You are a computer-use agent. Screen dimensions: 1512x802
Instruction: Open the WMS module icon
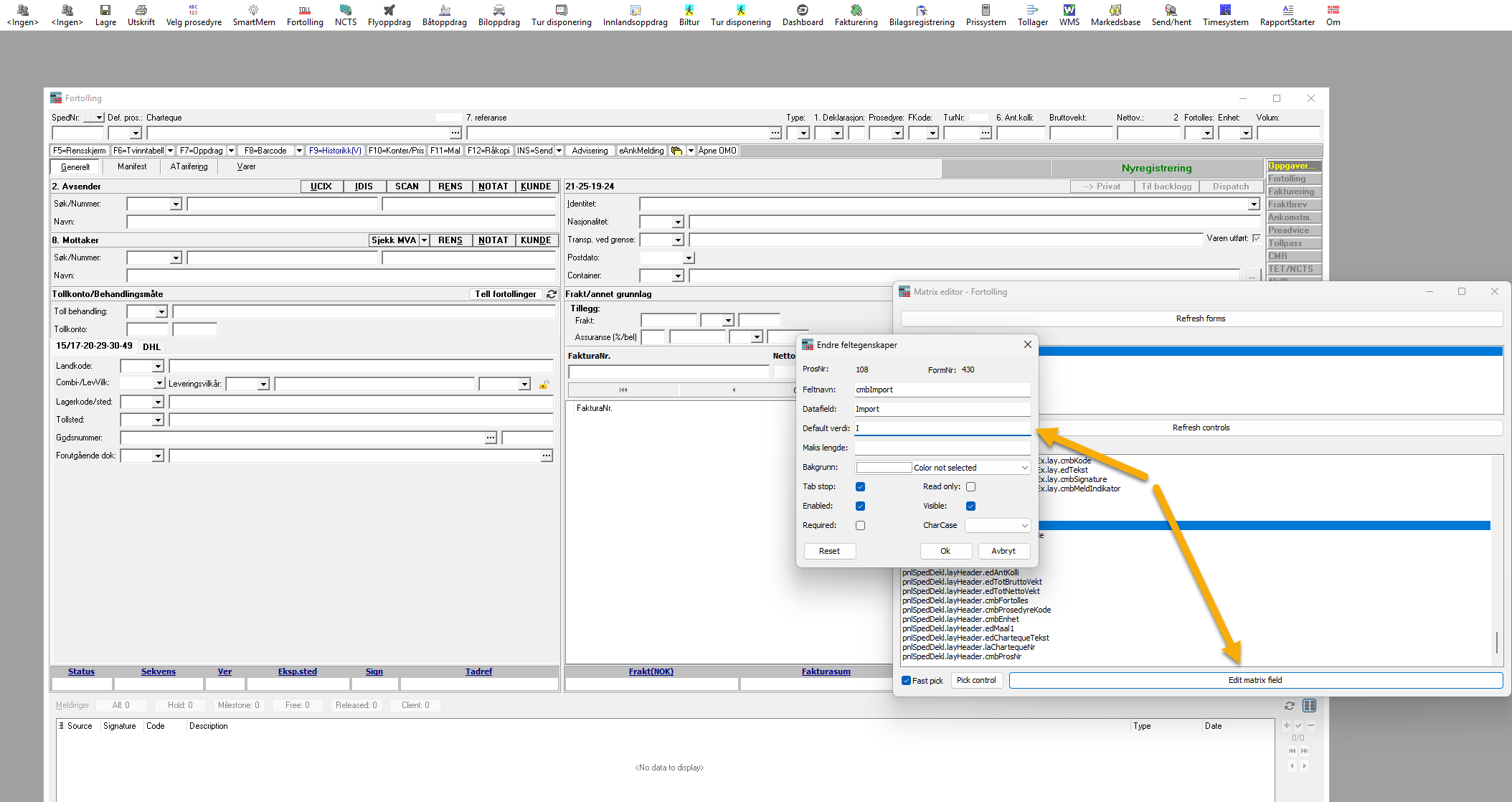point(1069,11)
